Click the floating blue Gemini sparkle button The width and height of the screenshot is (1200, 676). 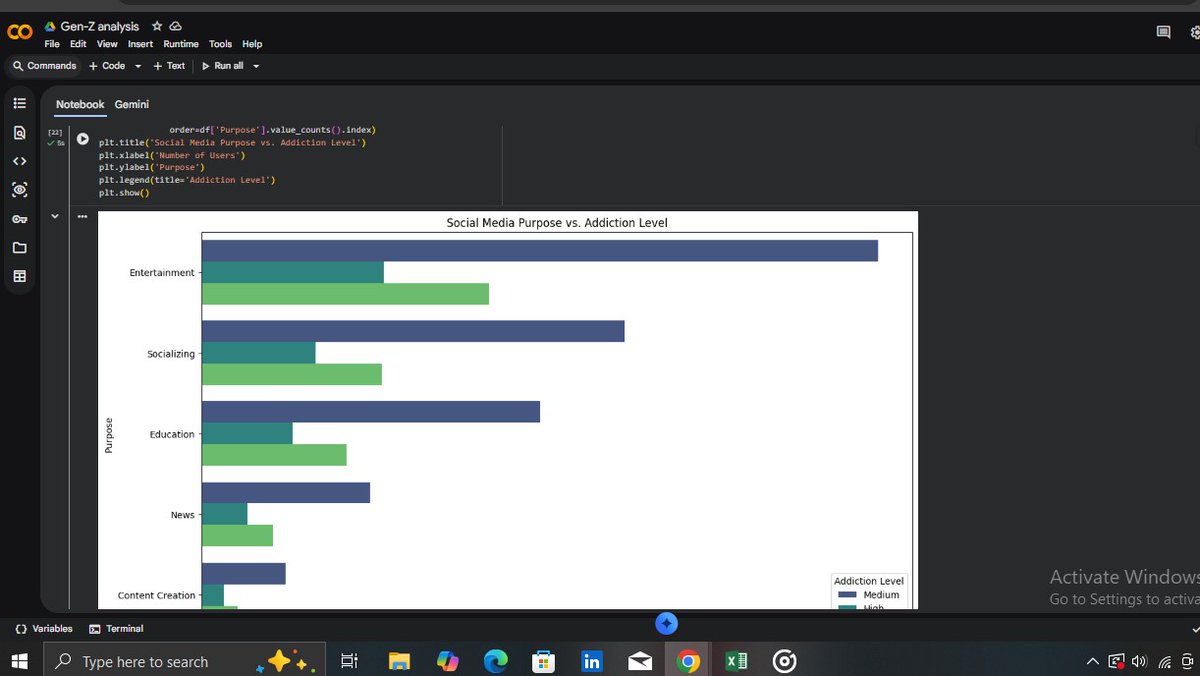[667, 623]
